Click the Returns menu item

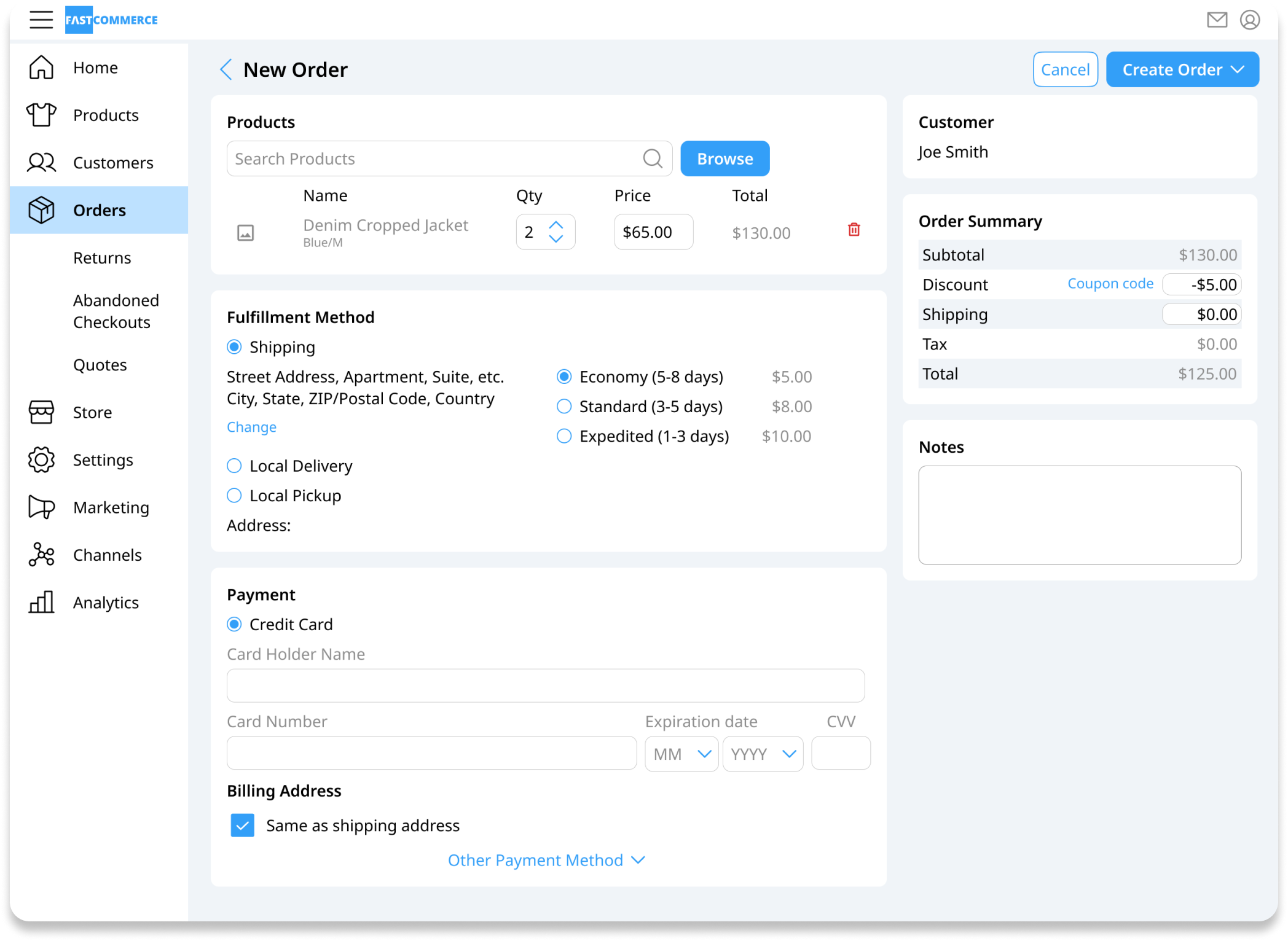tap(102, 258)
